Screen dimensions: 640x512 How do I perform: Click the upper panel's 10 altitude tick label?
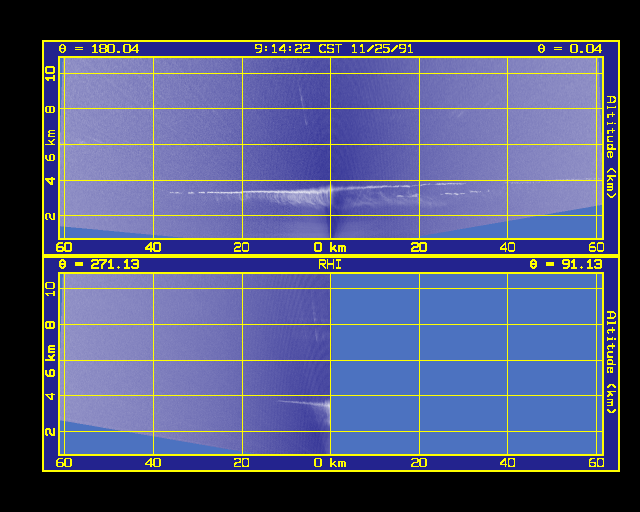click(50, 74)
